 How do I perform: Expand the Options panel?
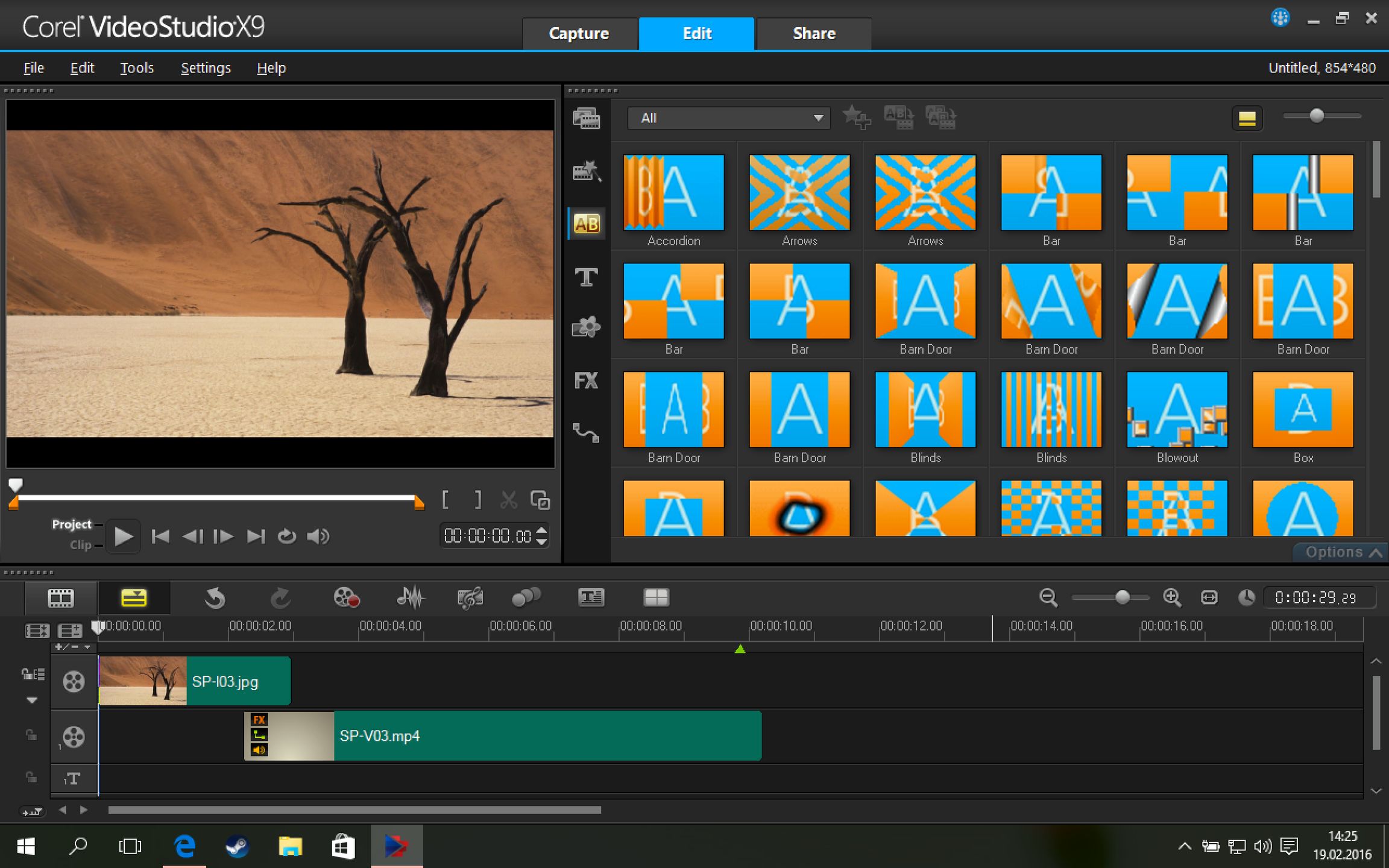coord(1342,552)
